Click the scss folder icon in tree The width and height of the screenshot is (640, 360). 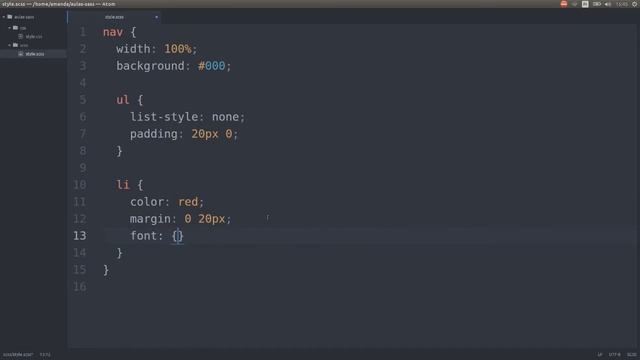click(15, 45)
